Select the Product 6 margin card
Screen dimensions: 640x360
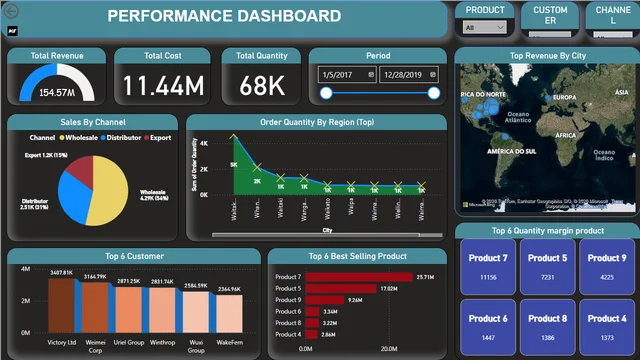point(488,327)
